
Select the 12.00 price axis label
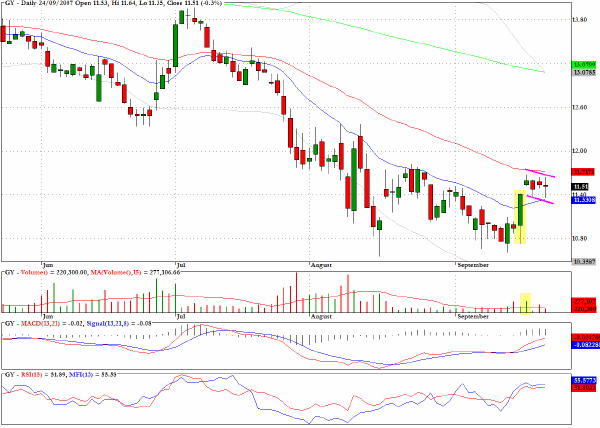pos(579,151)
